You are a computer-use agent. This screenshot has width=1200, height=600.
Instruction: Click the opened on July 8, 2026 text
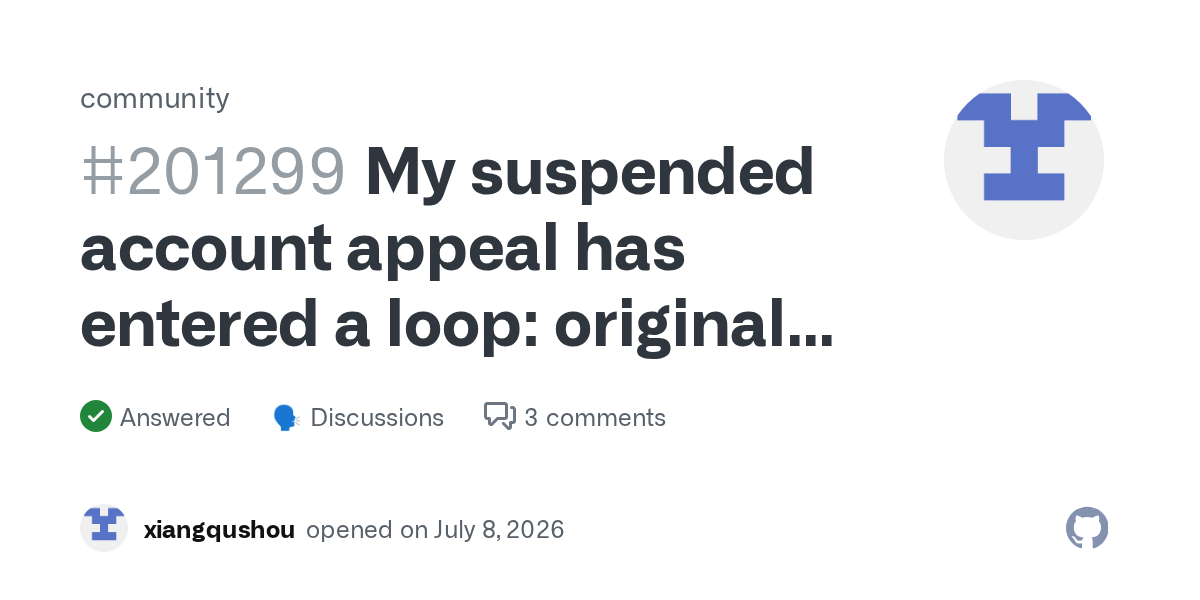coord(435,529)
